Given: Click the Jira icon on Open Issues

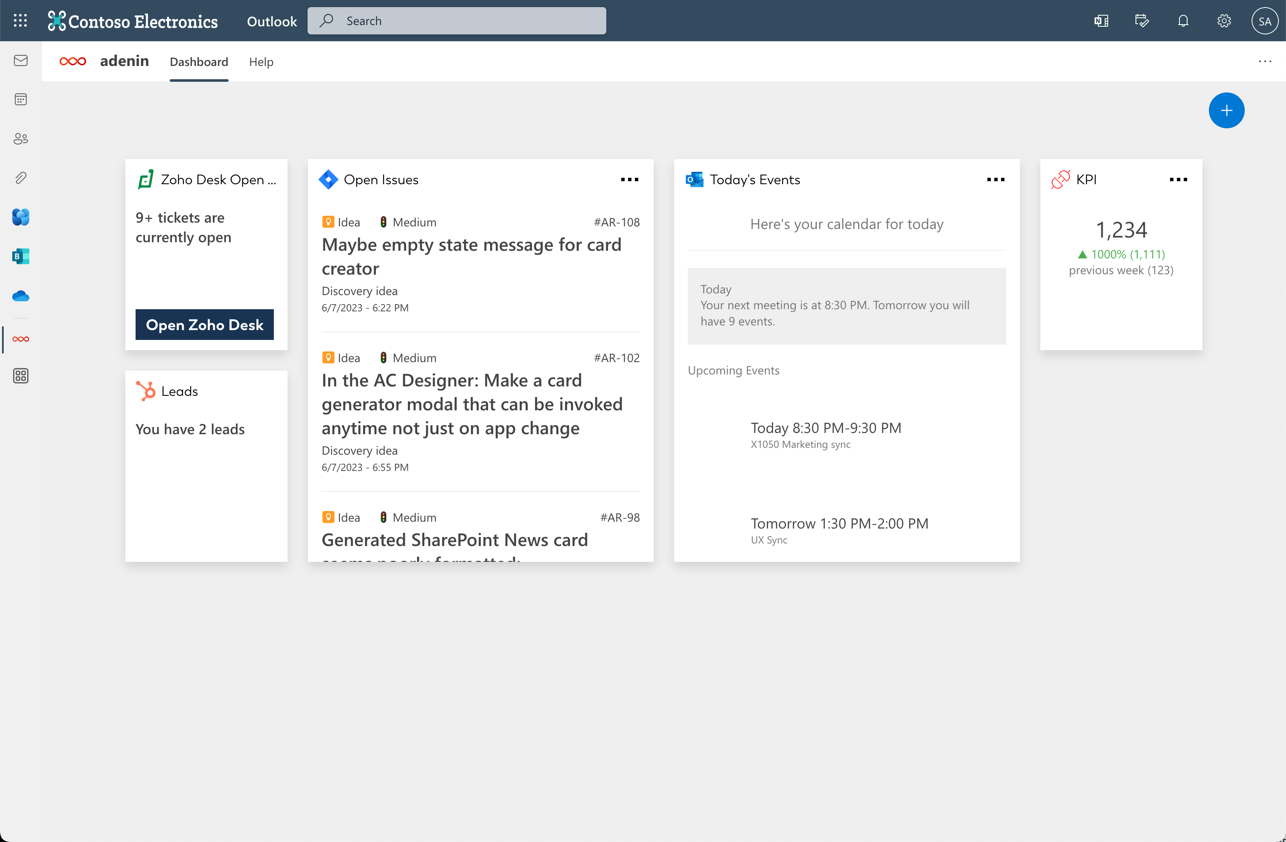Looking at the screenshot, I should coord(328,180).
